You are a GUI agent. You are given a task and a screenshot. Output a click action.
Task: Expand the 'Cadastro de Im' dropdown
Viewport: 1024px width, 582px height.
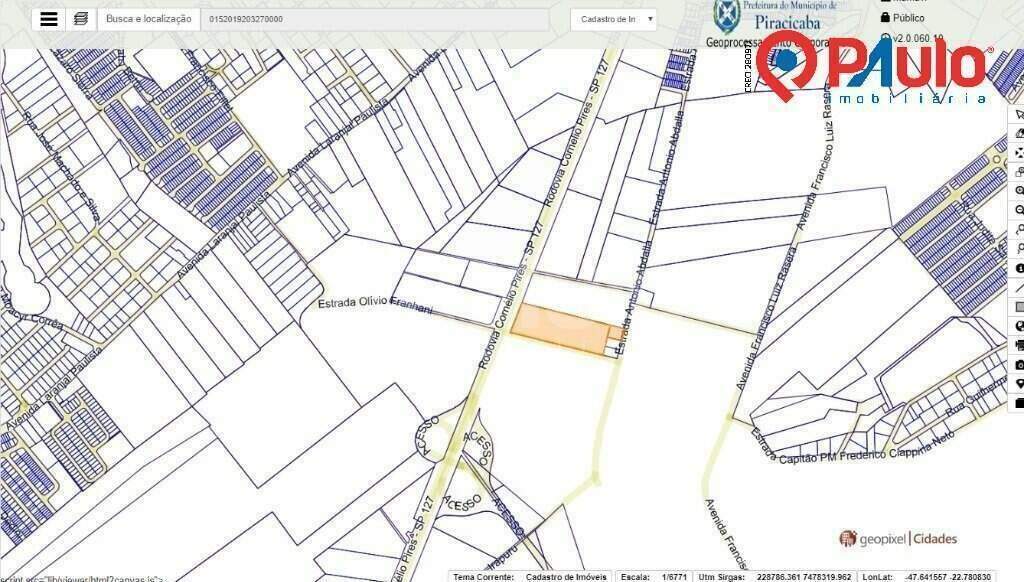614,19
